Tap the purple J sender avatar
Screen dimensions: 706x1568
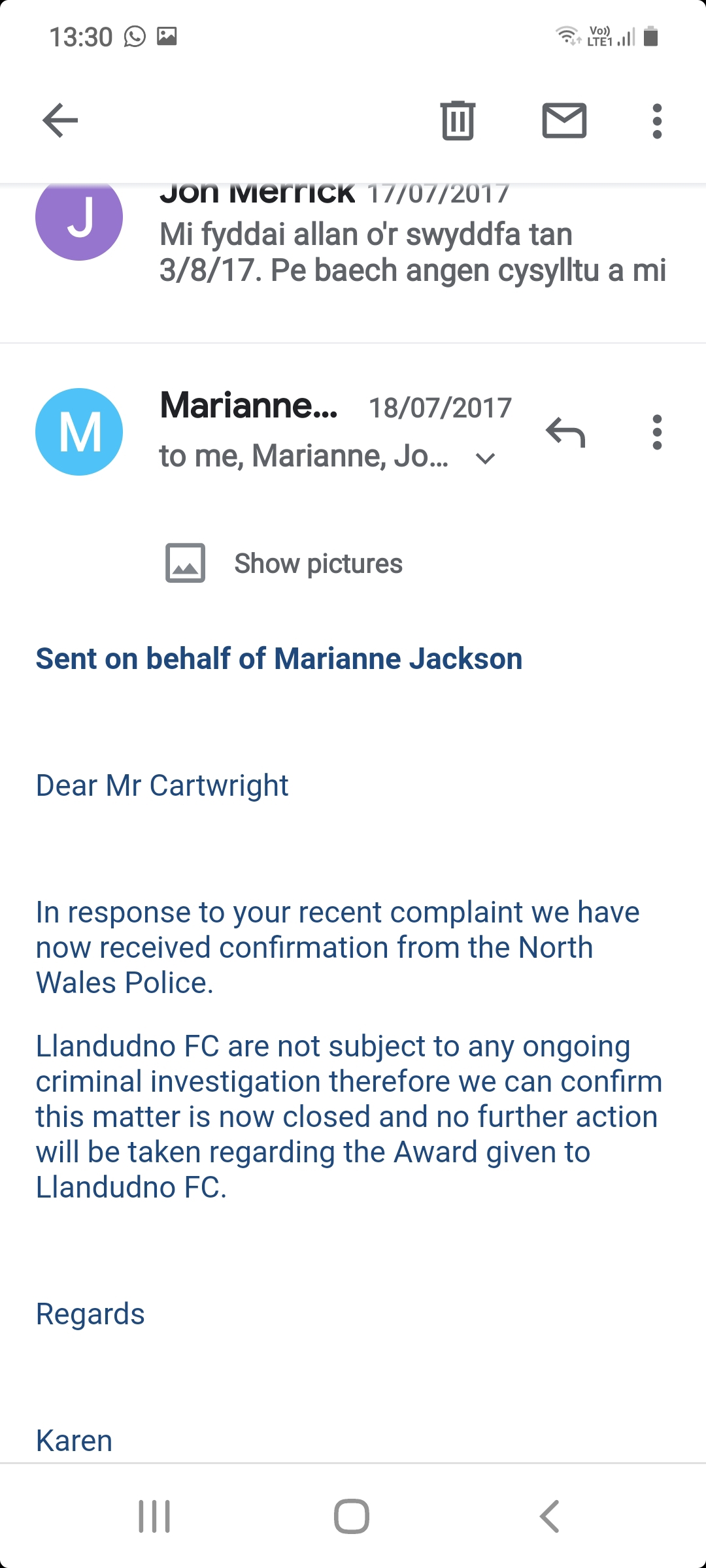tap(79, 218)
